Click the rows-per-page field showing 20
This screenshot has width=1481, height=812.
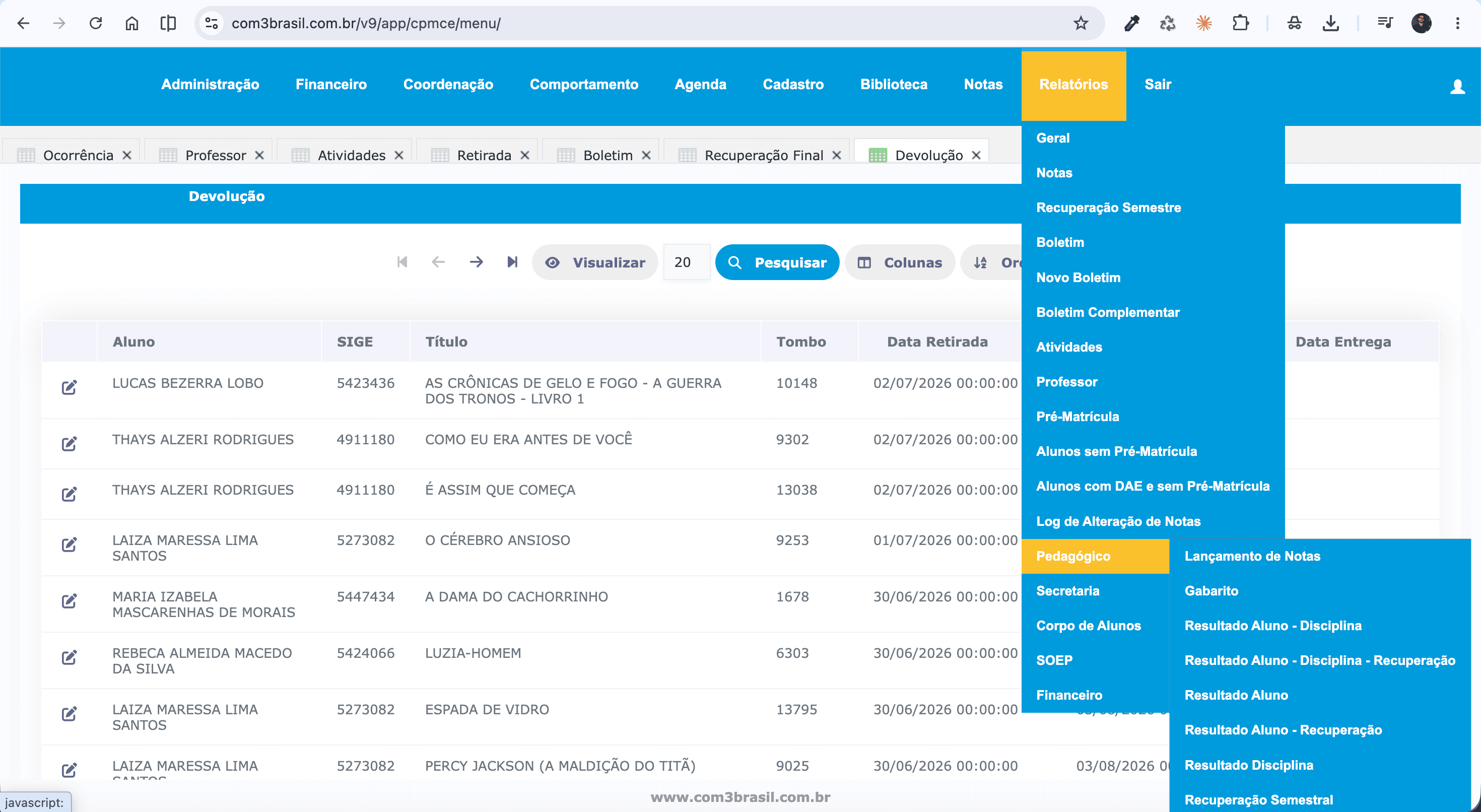click(687, 262)
